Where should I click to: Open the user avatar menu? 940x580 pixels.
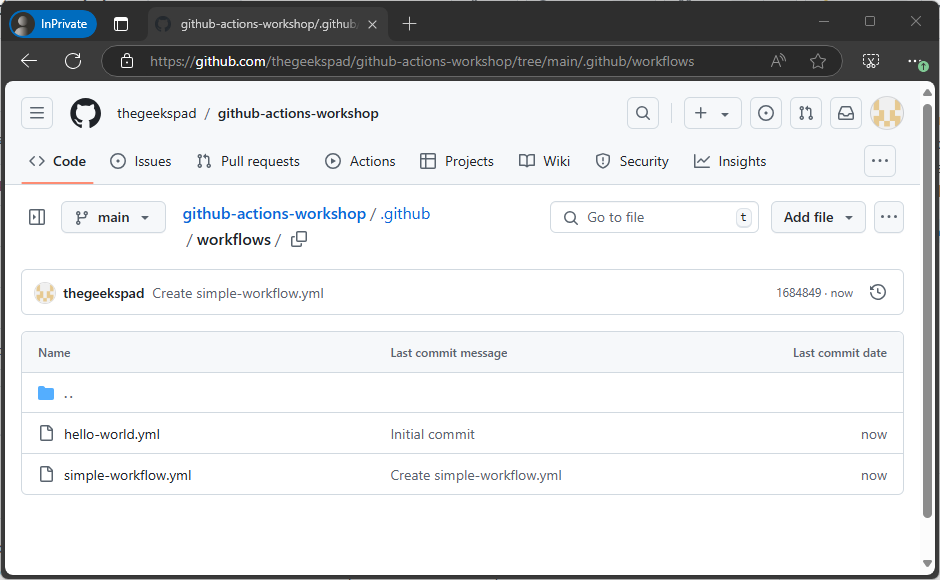click(887, 113)
